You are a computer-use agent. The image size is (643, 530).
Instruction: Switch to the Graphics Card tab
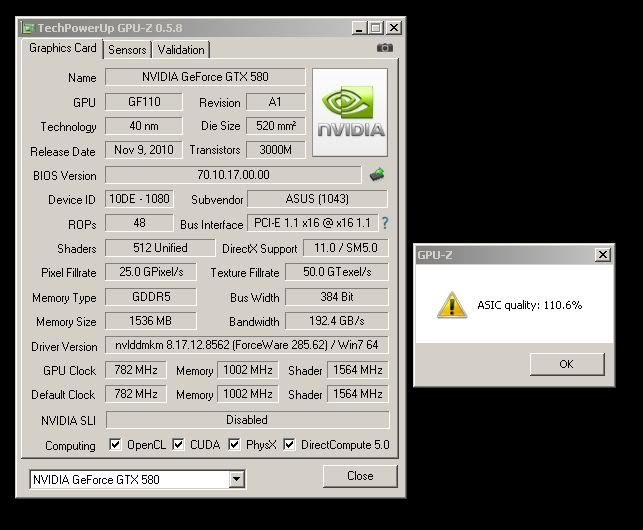click(x=62, y=48)
